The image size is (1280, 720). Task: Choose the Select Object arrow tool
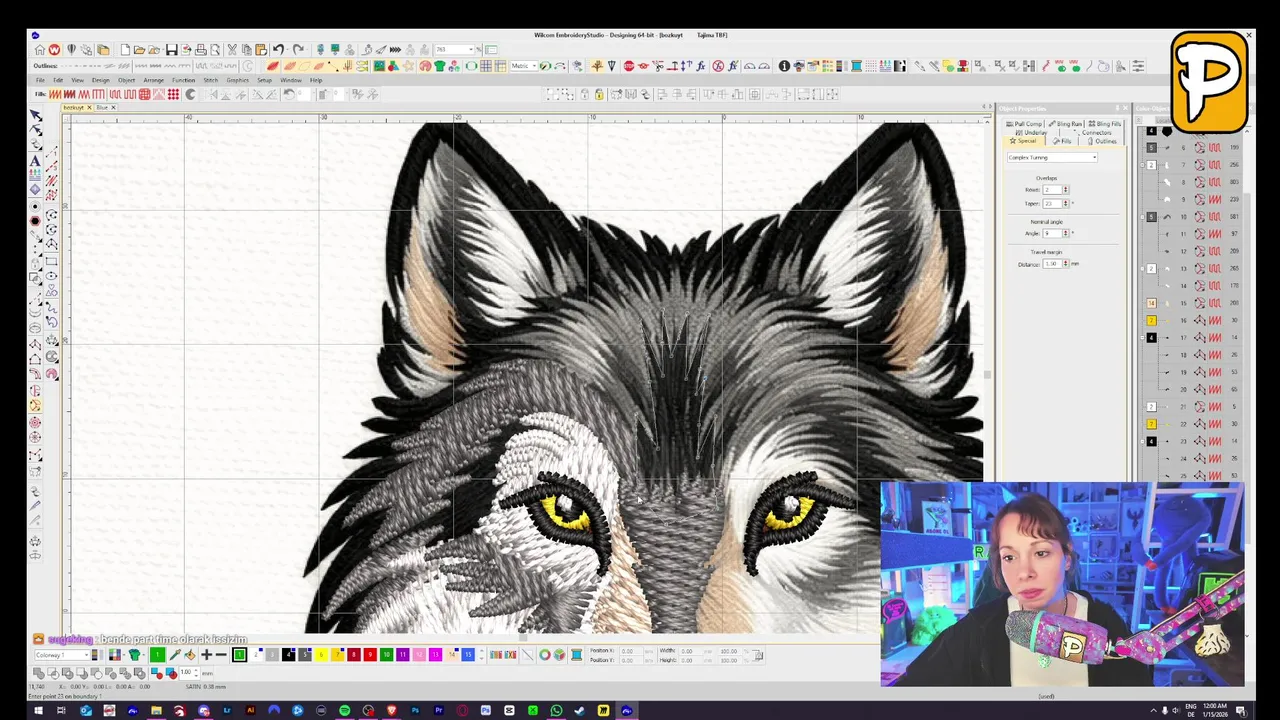pos(35,116)
